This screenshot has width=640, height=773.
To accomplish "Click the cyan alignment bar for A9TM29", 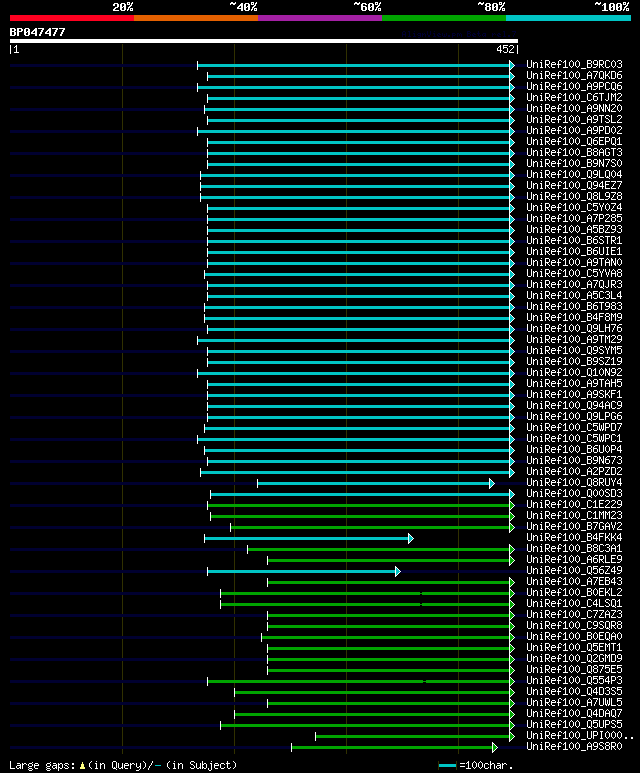I will [x=354, y=340].
